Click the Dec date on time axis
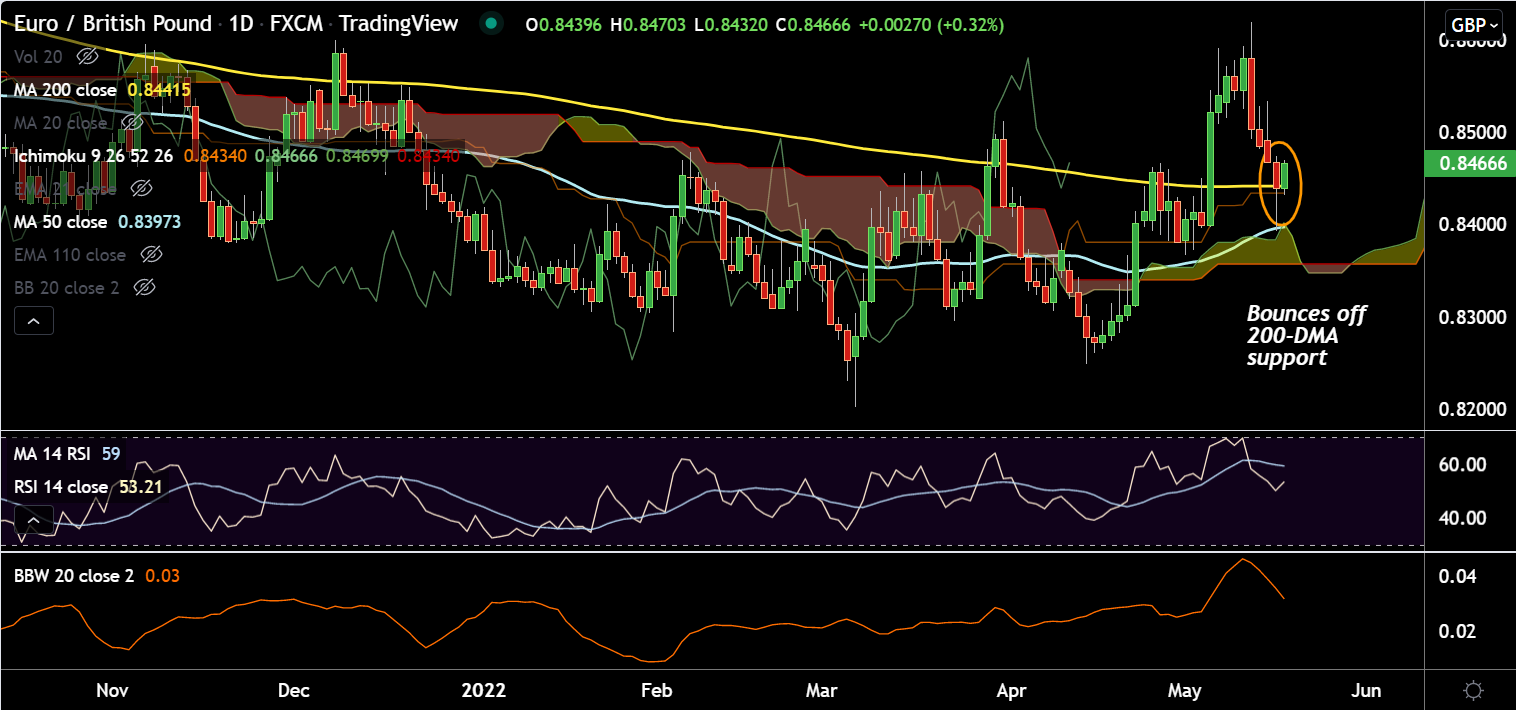 click(x=294, y=691)
